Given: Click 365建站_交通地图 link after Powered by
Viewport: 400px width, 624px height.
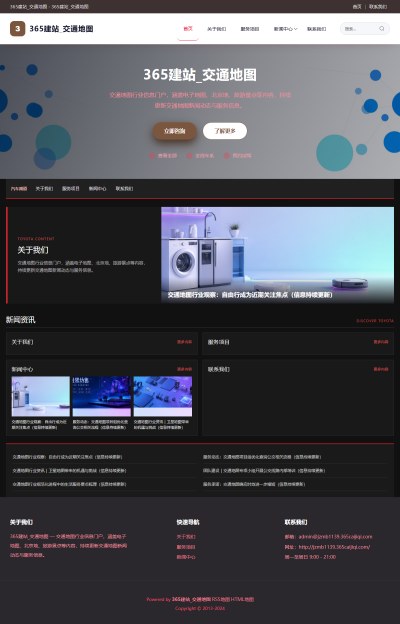Looking at the screenshot, I should pyautogui.click(x=191, y=599).
